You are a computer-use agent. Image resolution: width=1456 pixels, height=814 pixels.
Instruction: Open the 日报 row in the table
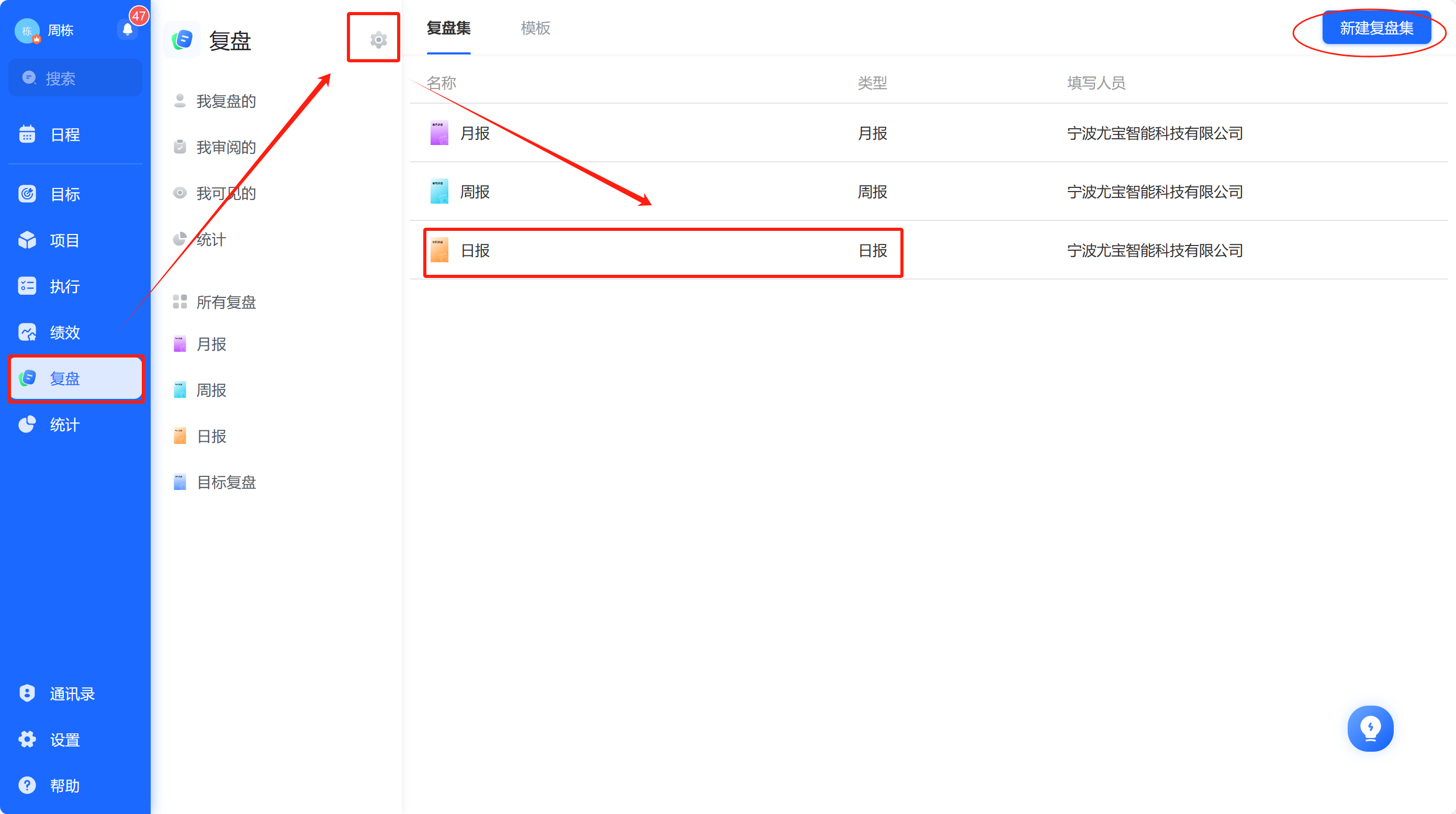click(x=928, y=251)
